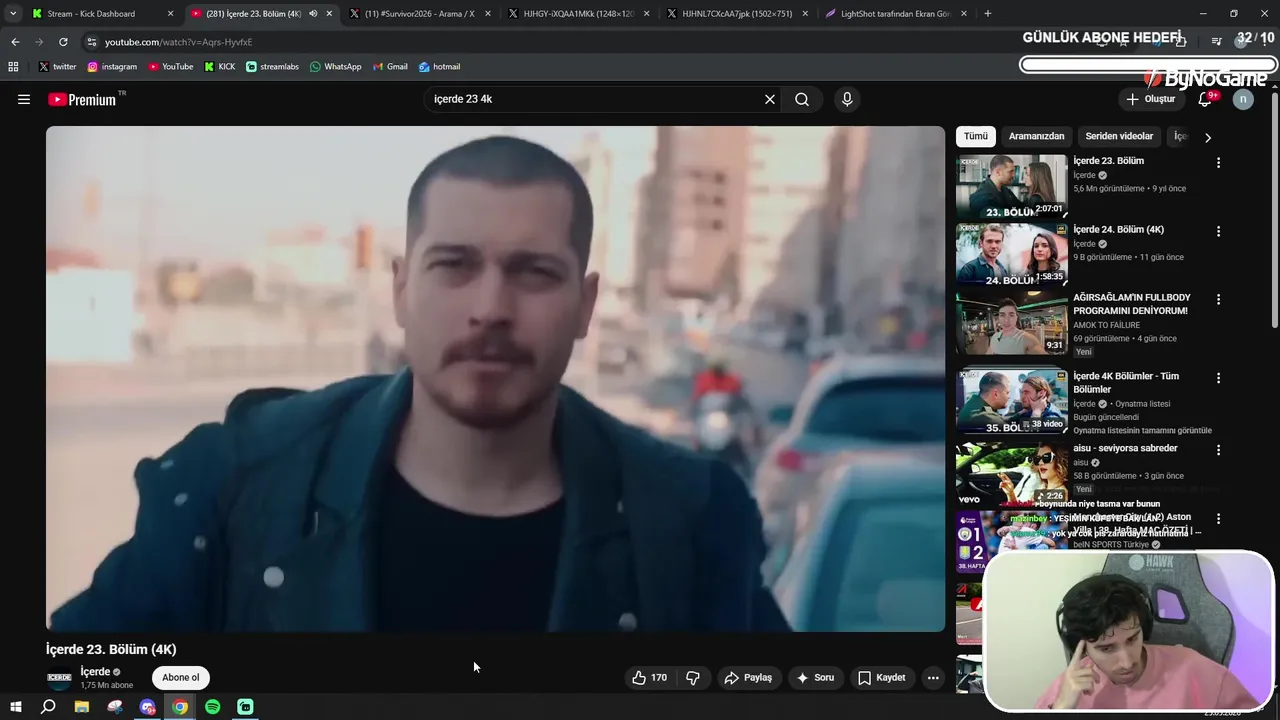Click the search magnifier button
Viewport: 1280px width, 720px height.
802,99
